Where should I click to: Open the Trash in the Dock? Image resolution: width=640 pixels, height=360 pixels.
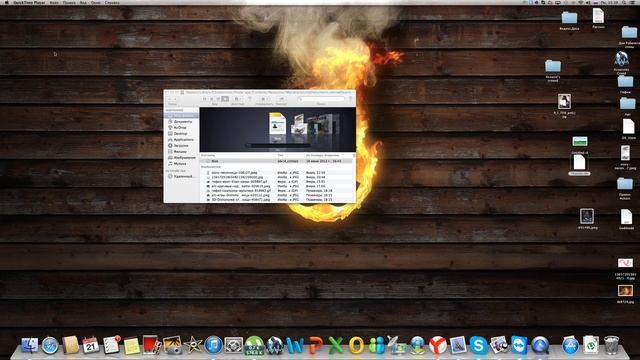click(x=611, y=345)
